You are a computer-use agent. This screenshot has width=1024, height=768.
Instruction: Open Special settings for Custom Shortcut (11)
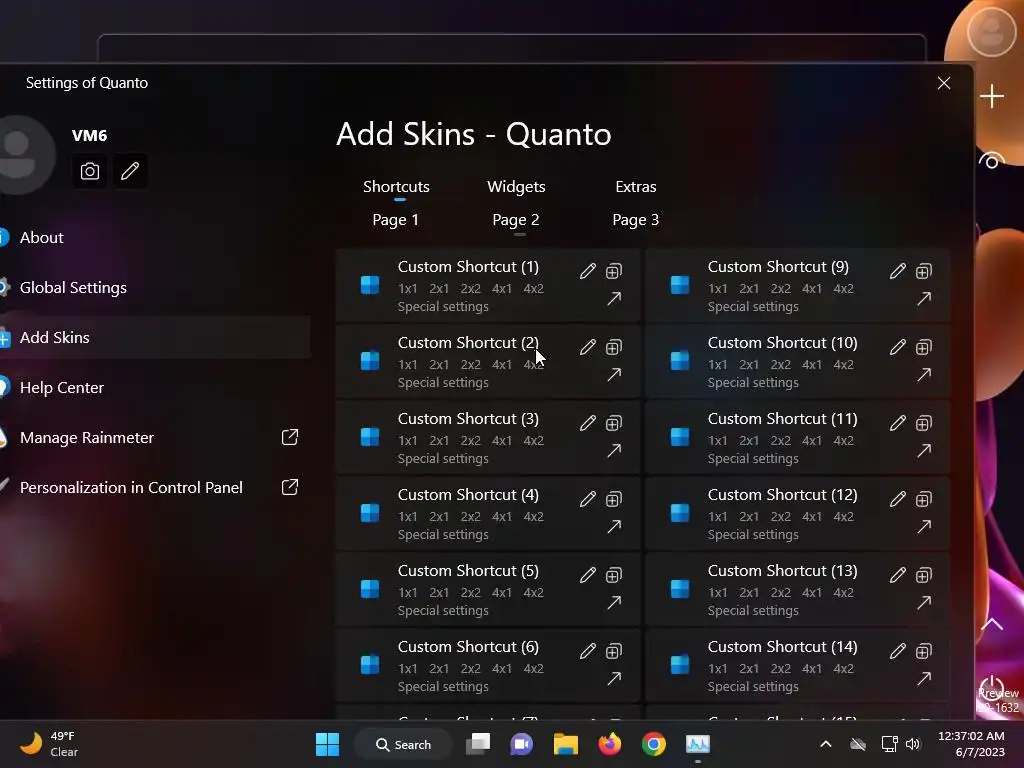(753, 458)
